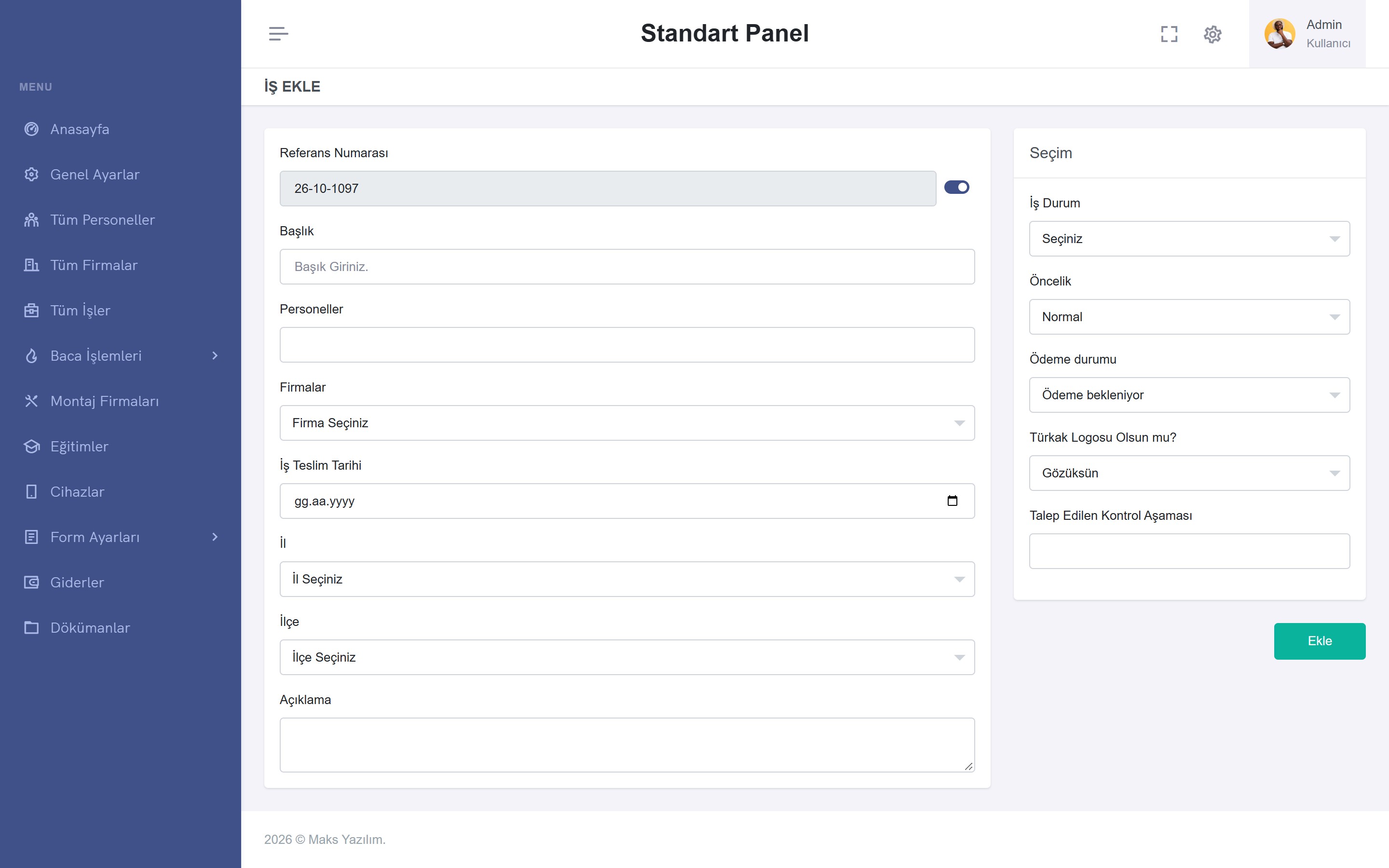Toggle the Referans Numarası switch
Viewport: 1389px width, 868px height.
click(x=957, y=187)
